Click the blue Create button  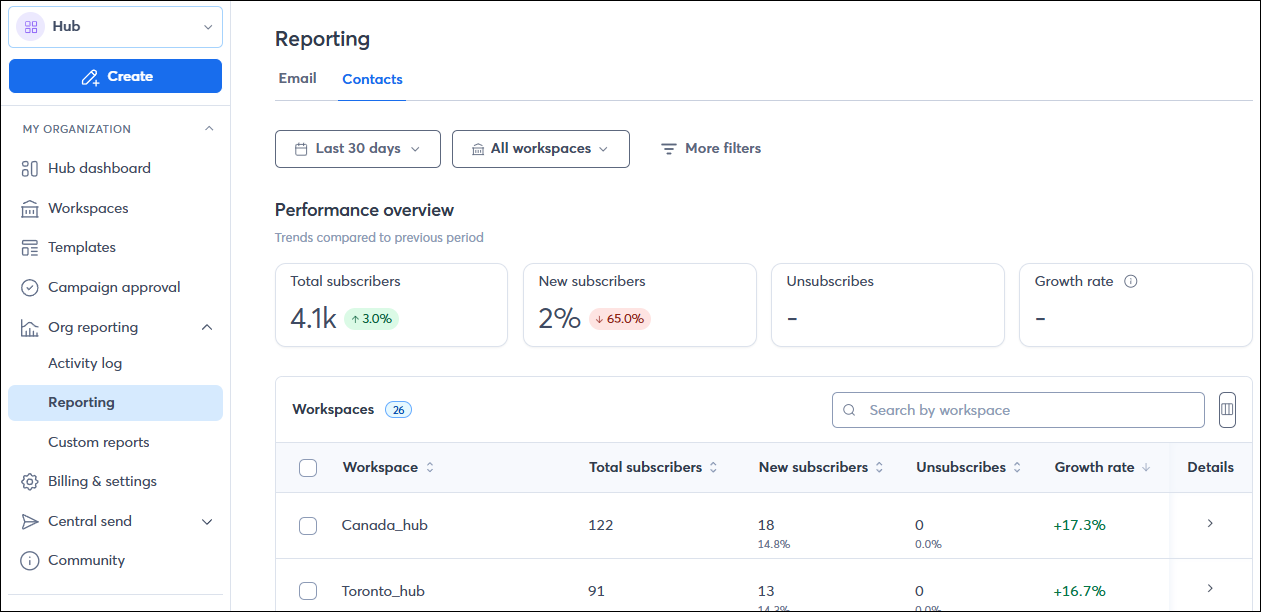[116, 76]
